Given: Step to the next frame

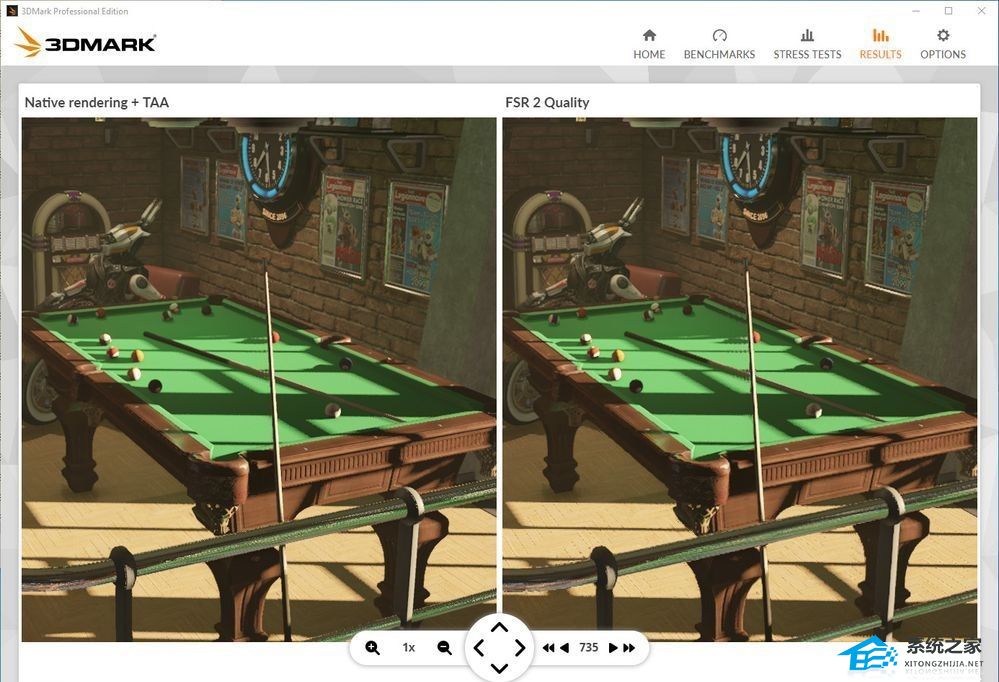Looking at the screenshot, I should coord(613,648).
